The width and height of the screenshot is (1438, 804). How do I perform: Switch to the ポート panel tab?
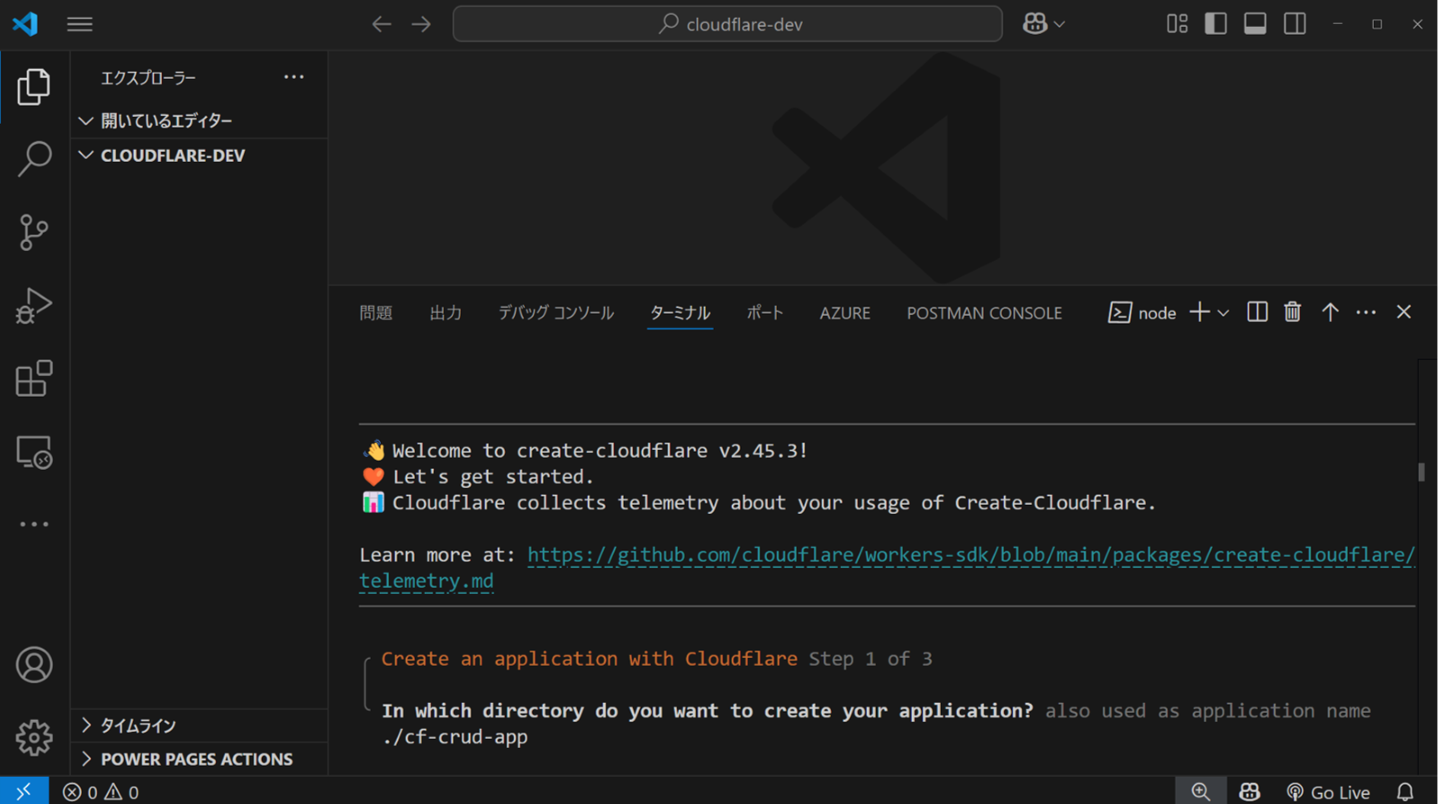click(x=765, y=313)
